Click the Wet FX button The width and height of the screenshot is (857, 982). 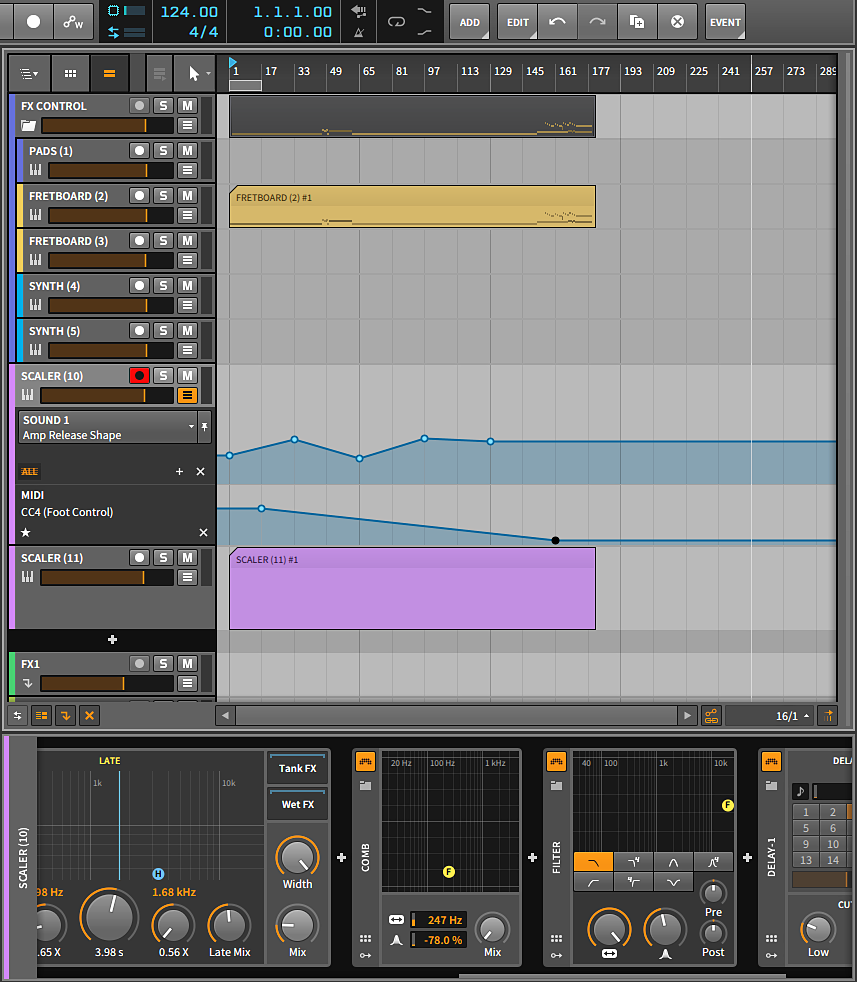pyautogui.click(x=298, y=805)
